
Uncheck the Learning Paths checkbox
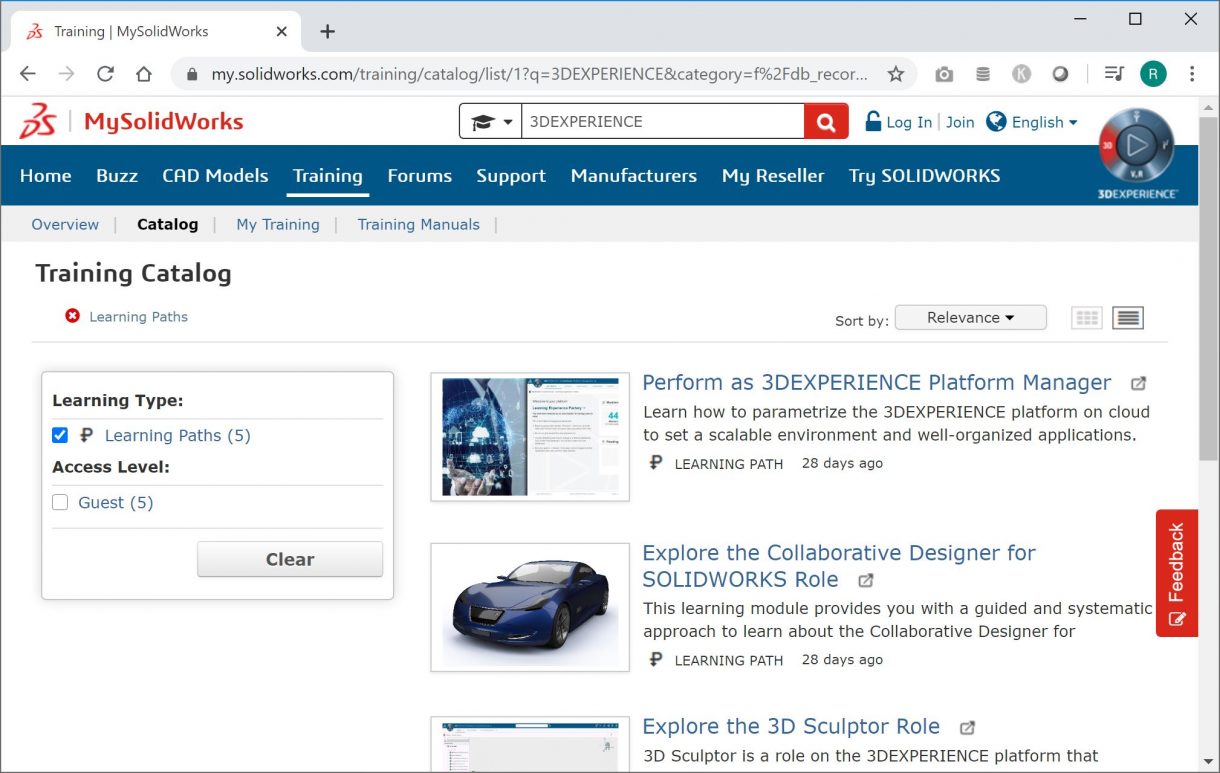click(x=60, y=435)
